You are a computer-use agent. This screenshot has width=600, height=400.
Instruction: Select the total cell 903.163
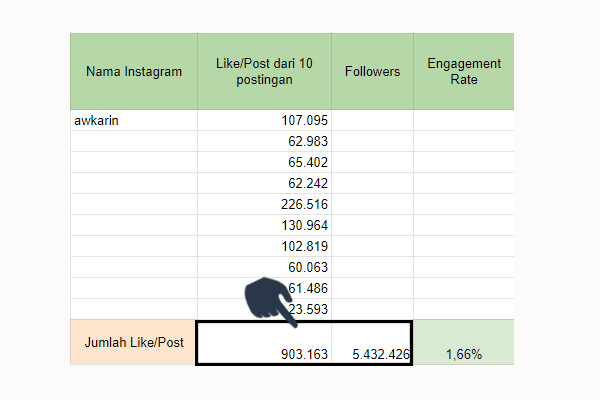tap(264, 343)
